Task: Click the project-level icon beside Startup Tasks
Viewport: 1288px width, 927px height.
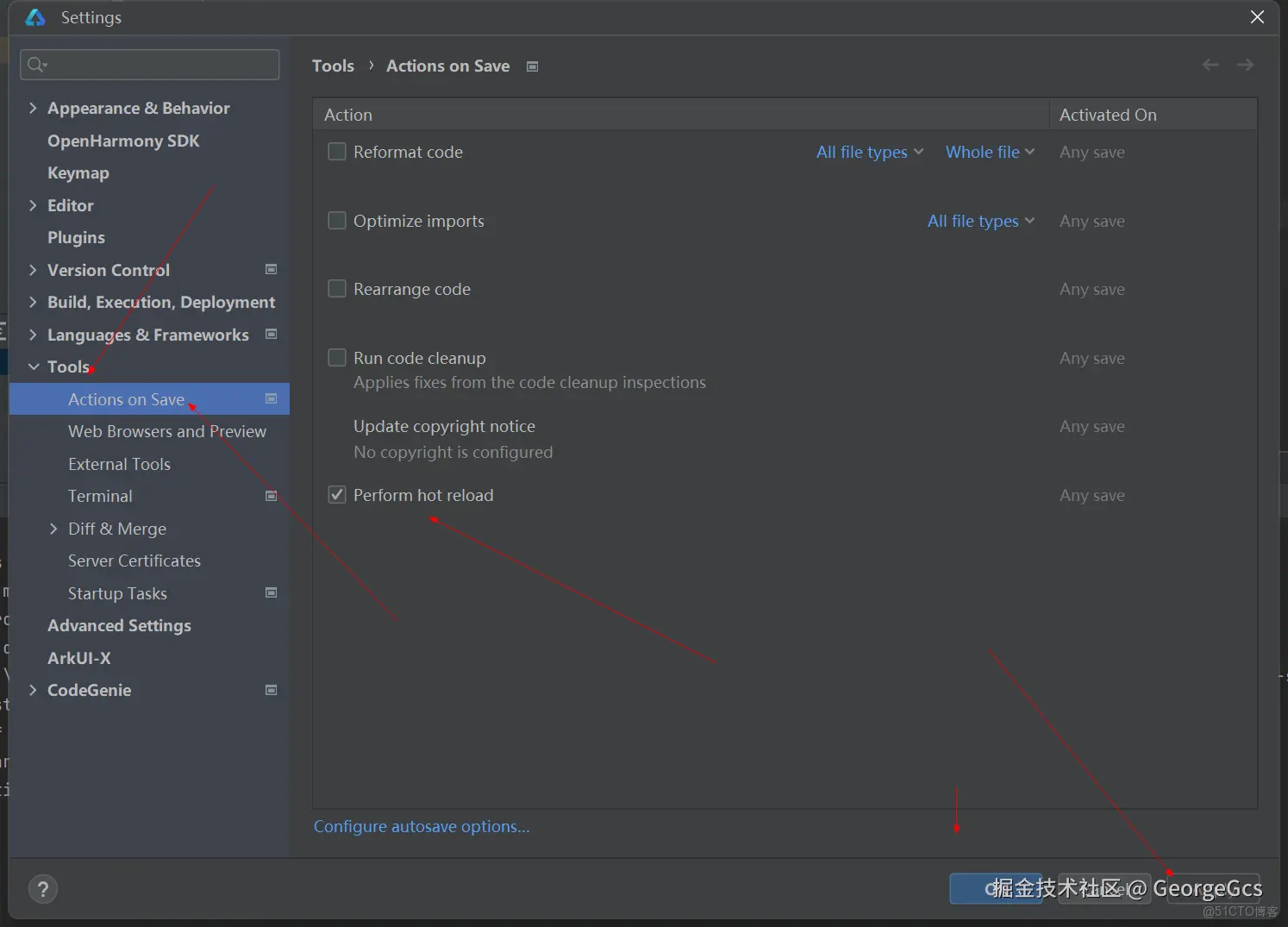Action: 271,593
